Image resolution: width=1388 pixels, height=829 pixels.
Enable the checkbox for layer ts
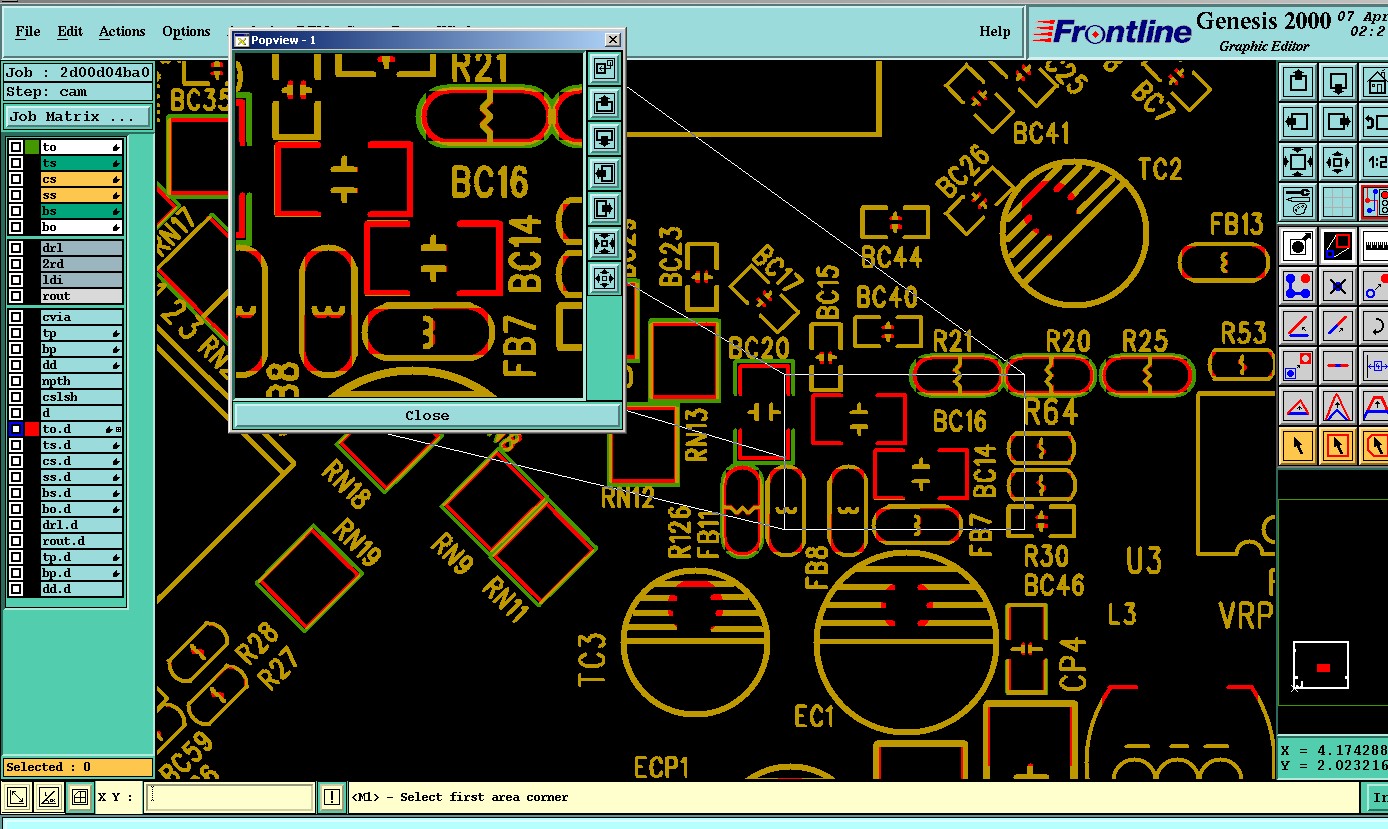point(16,163)
